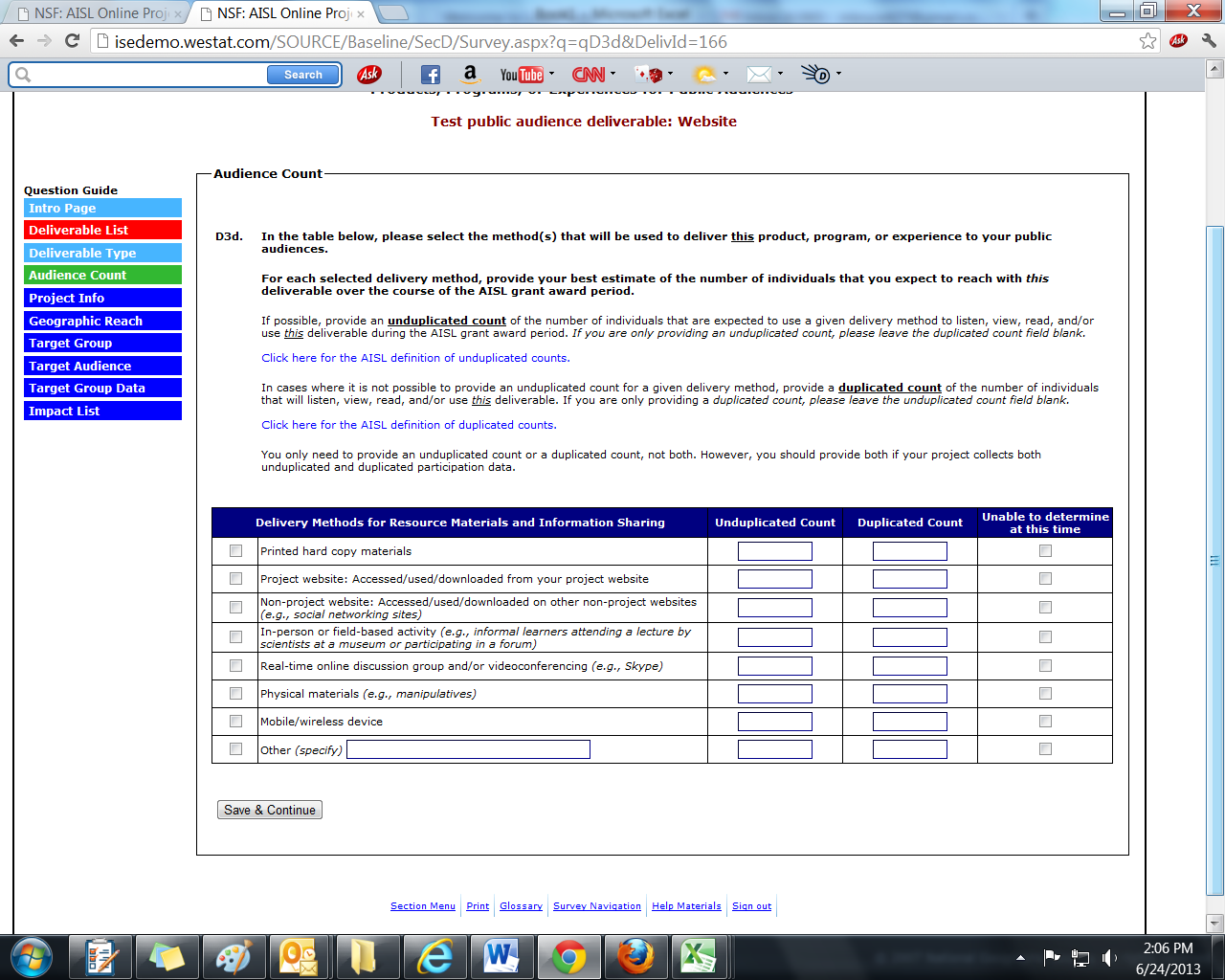Open Amazon from the toolbar icon

[470, 75]
